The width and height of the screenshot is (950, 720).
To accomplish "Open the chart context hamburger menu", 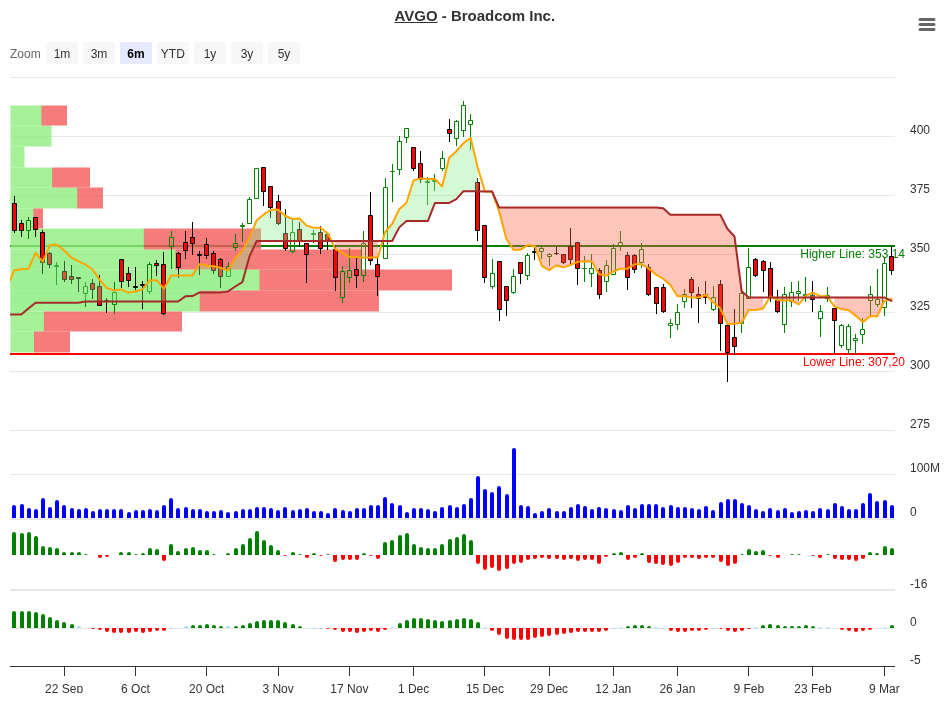I will [x=926, y=24].
